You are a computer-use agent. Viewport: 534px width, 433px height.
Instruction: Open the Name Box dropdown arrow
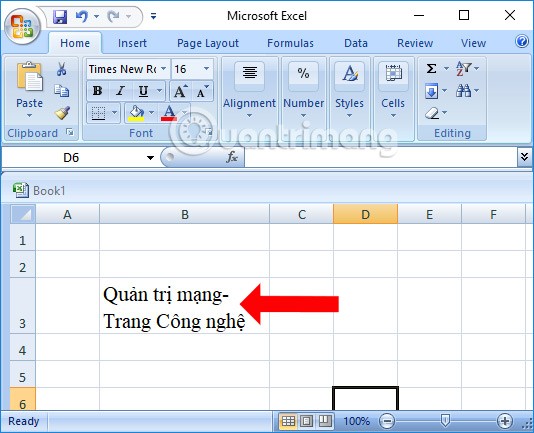click(150, 158)
